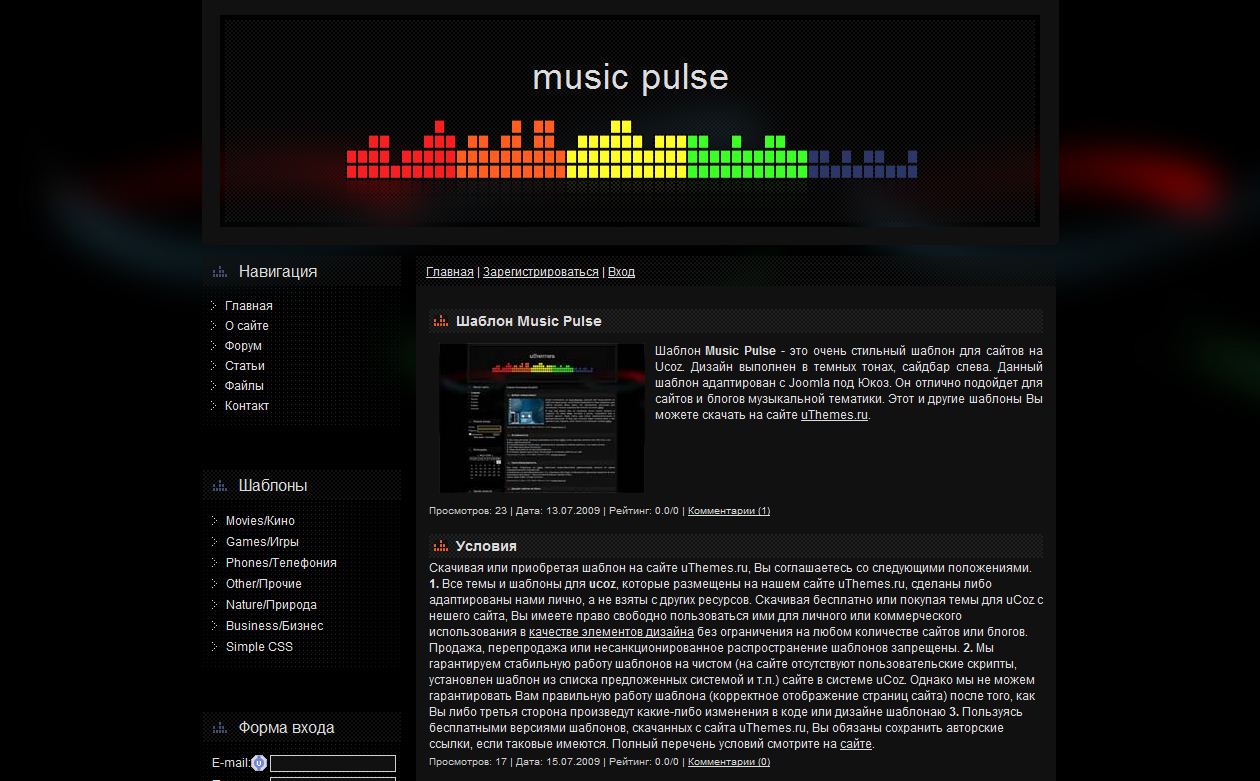The height and width of the screenshot is (781, 1260).
Task: Select the Other/Прочие template category
Action: coord(264,584)
